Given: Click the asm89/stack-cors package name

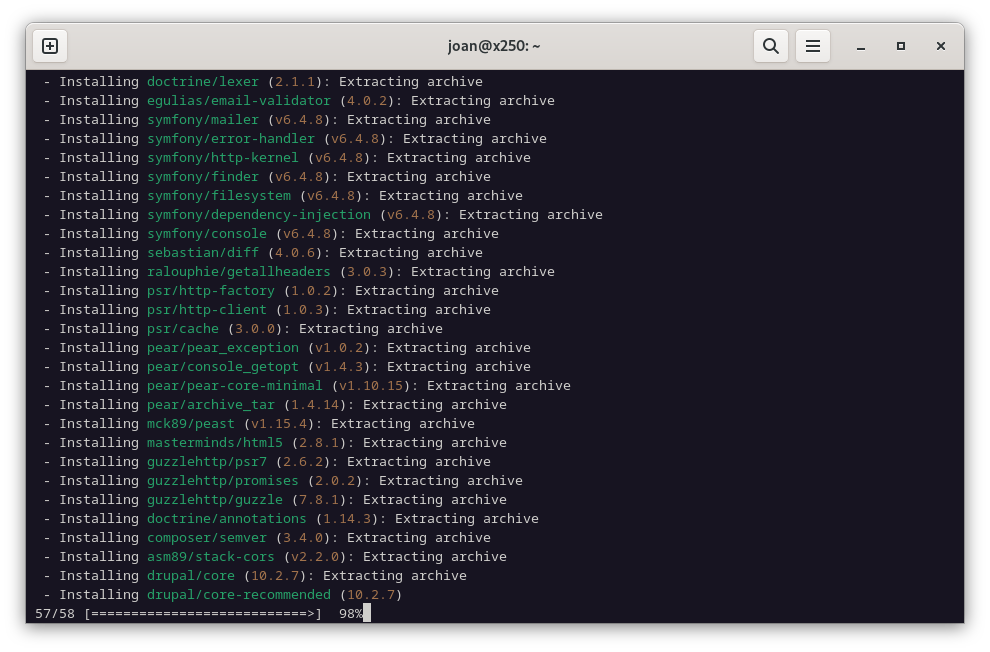Looking at the screenshot, I should click(x=211, y=557).
